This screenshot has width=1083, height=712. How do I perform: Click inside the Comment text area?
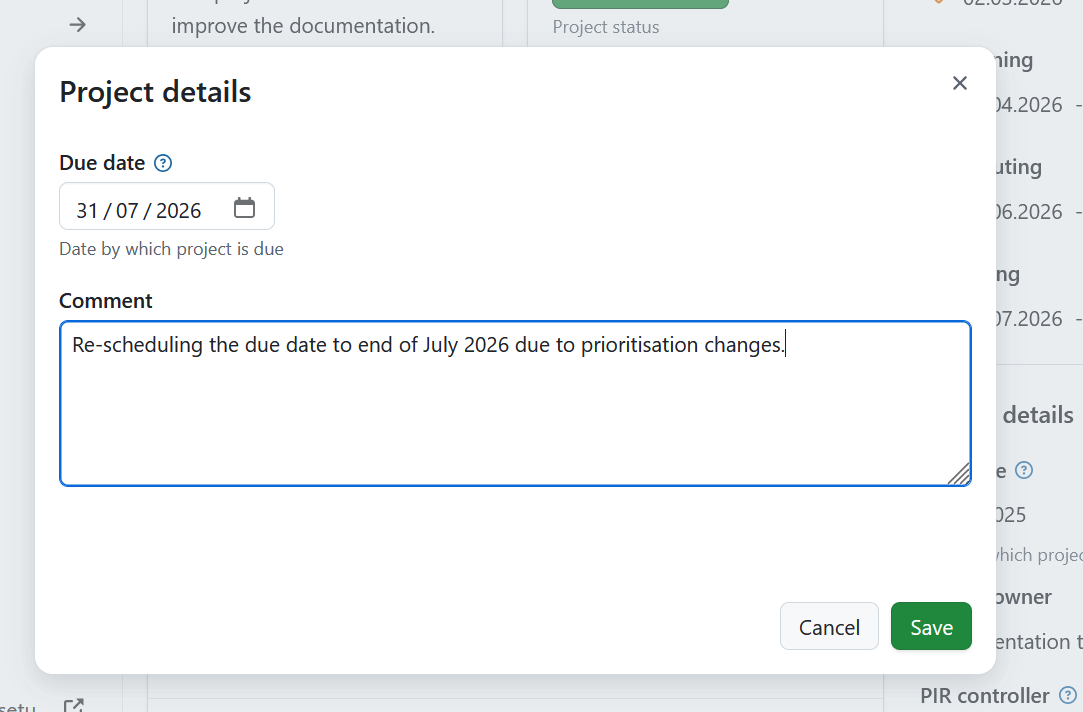(x=515, y=403)
